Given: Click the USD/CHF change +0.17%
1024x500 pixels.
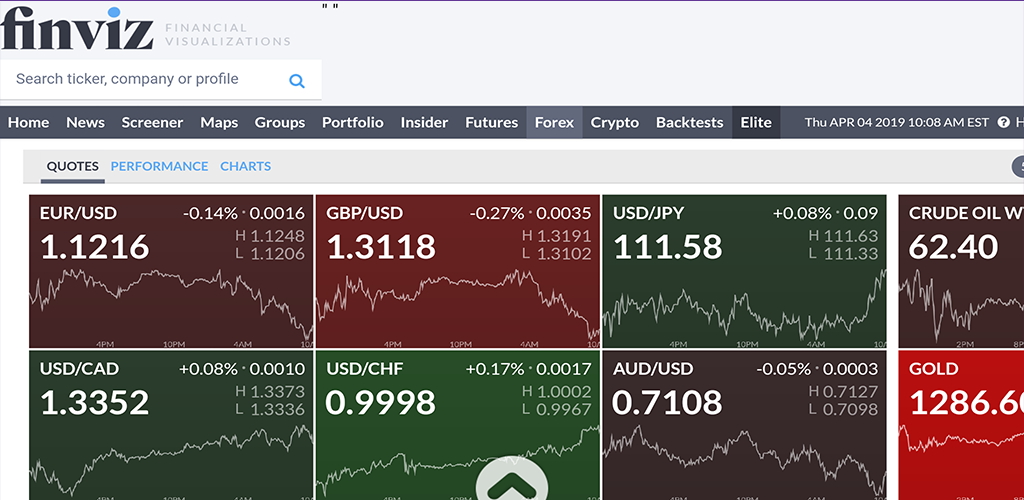Looking at the screenshot, I should (495, 369).
